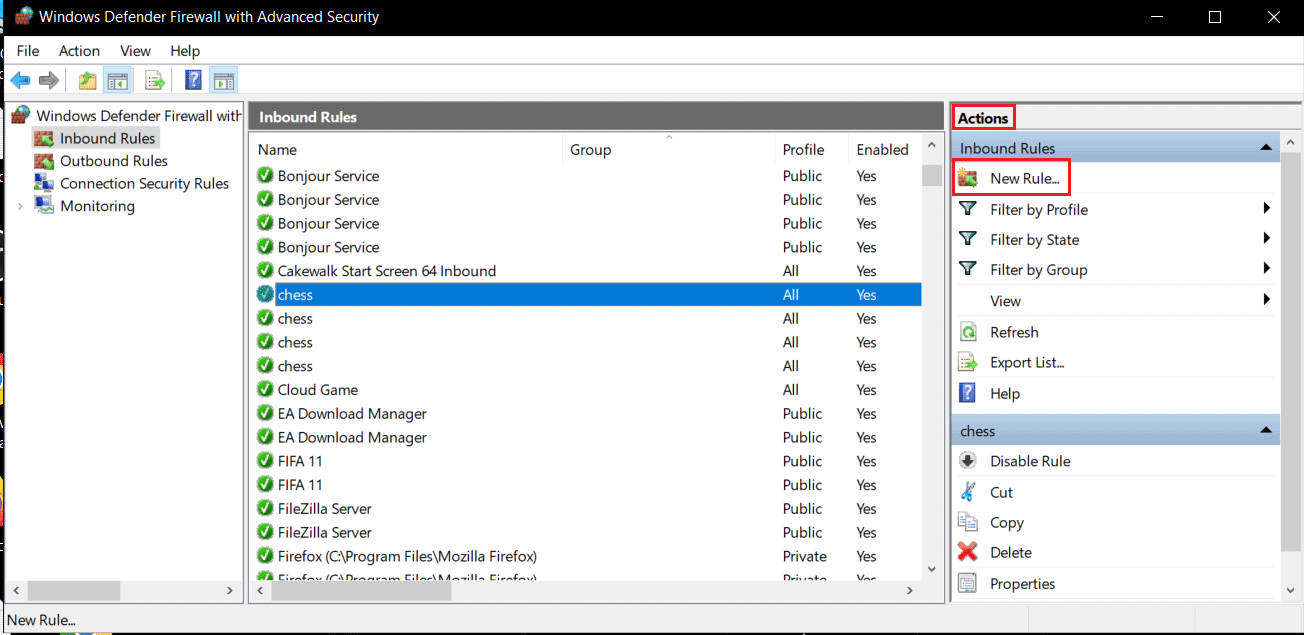
Task: Toggle the Show/Hide Action Pane toolbar icon
Action: point(224,81)
